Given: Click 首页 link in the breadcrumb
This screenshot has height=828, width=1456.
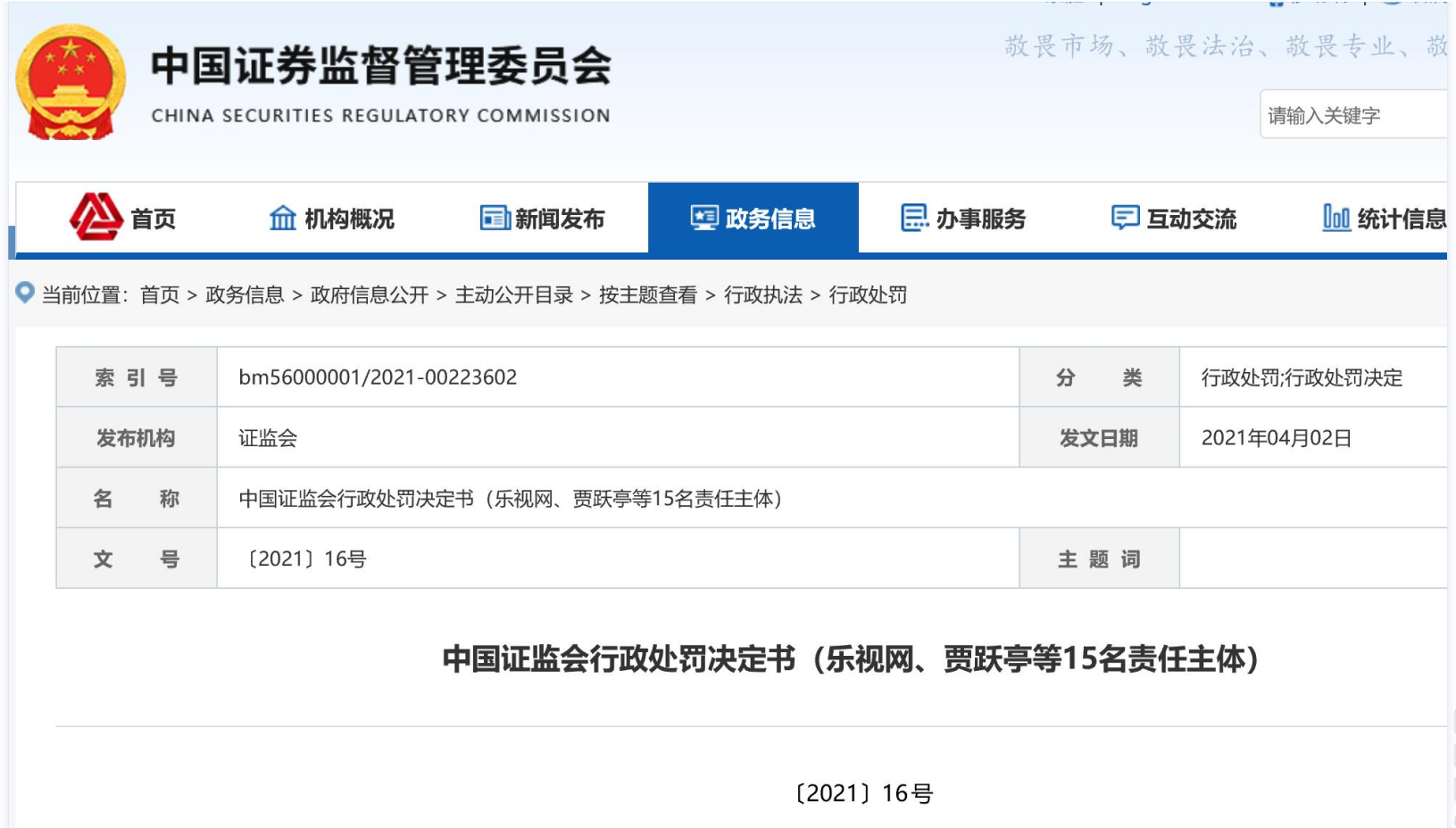Looking at the screenshot, I should coord(160,295).
